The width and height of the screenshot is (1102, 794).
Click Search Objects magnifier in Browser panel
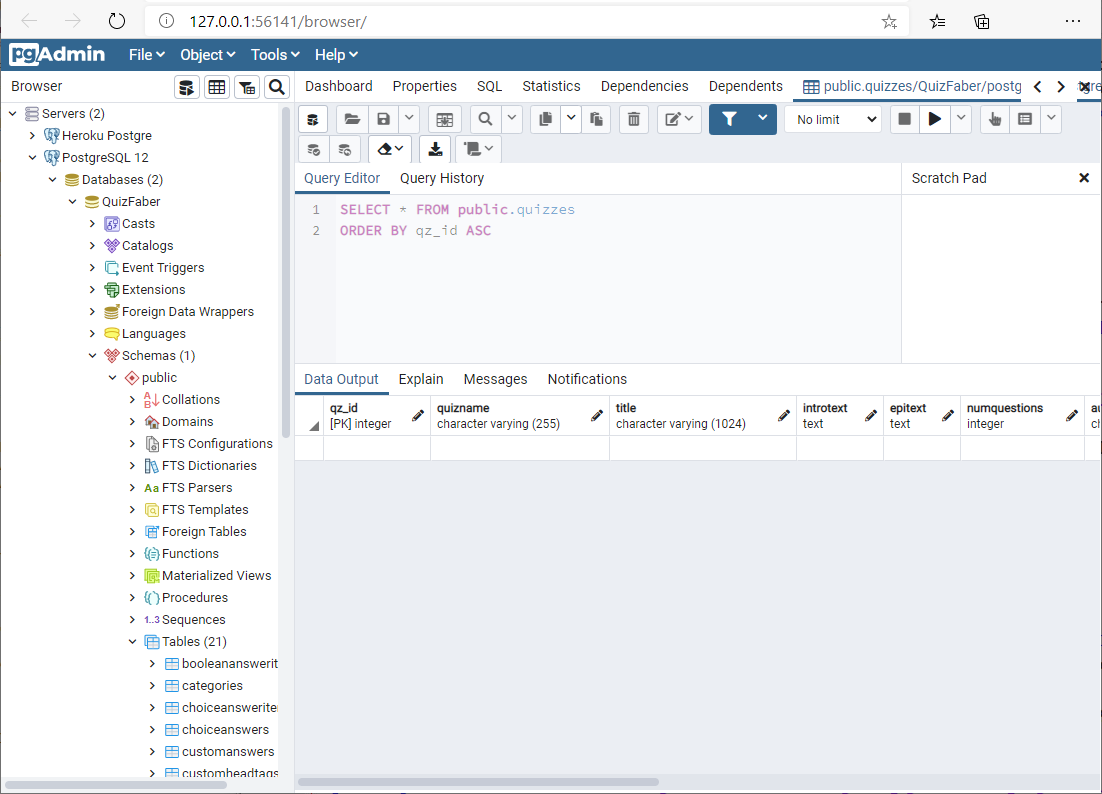click(x=277, y=87)
